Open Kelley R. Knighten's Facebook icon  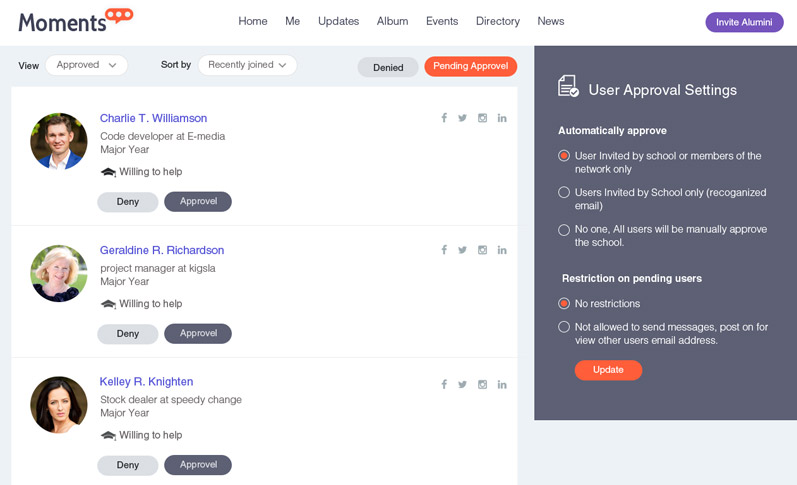pyautogui.click(x=444, y=384)
